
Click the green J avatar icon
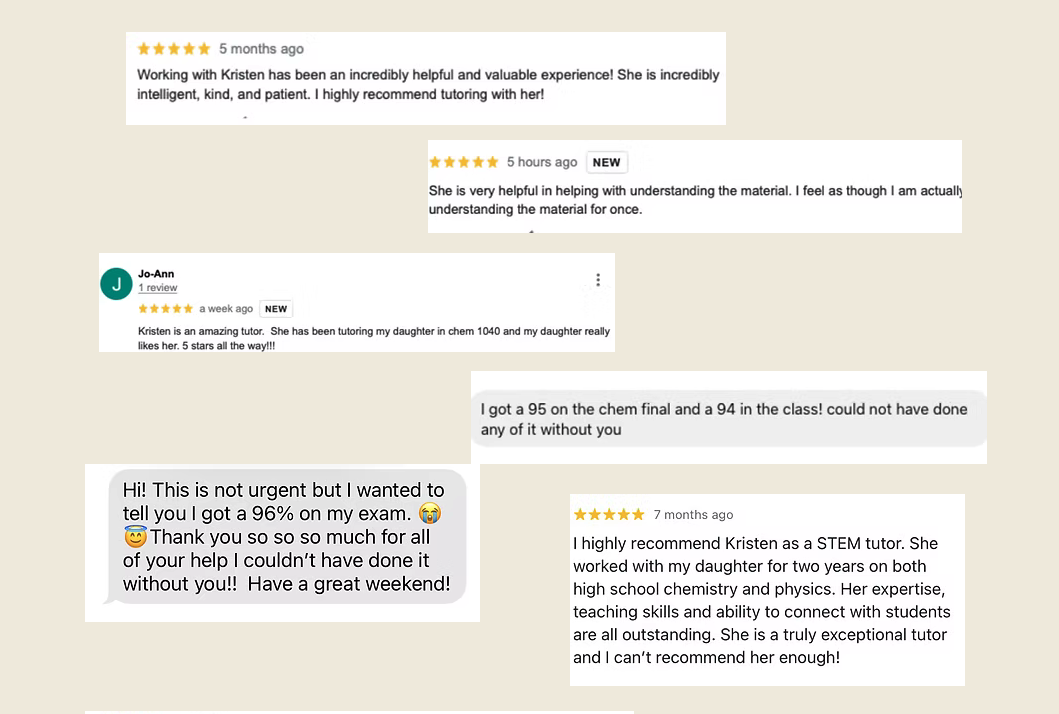coord(117,284)
